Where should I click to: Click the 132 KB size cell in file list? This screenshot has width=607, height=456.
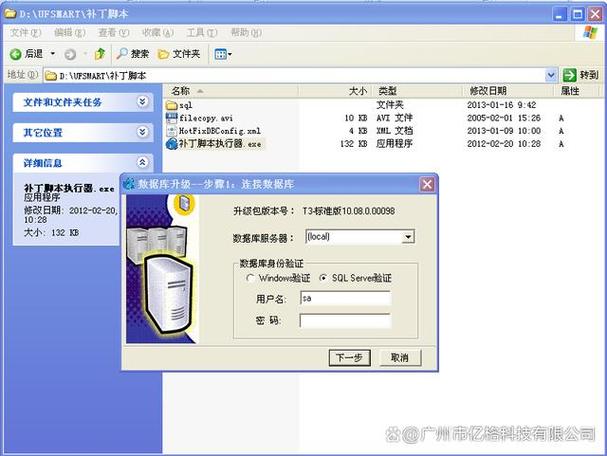coord(353,144)
